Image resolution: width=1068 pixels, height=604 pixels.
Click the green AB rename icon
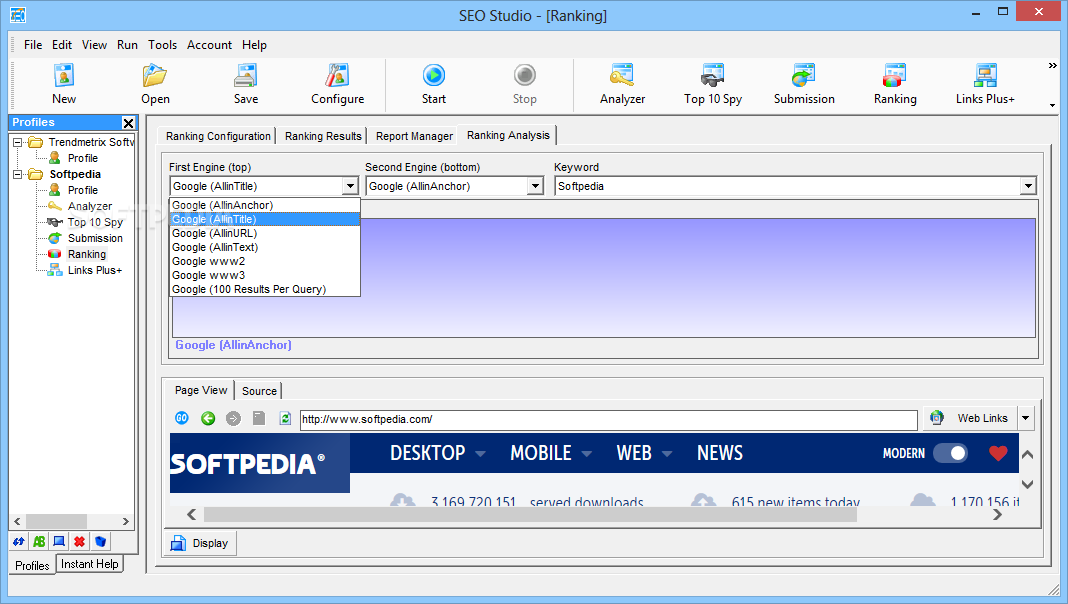click(x=39, y=541)
